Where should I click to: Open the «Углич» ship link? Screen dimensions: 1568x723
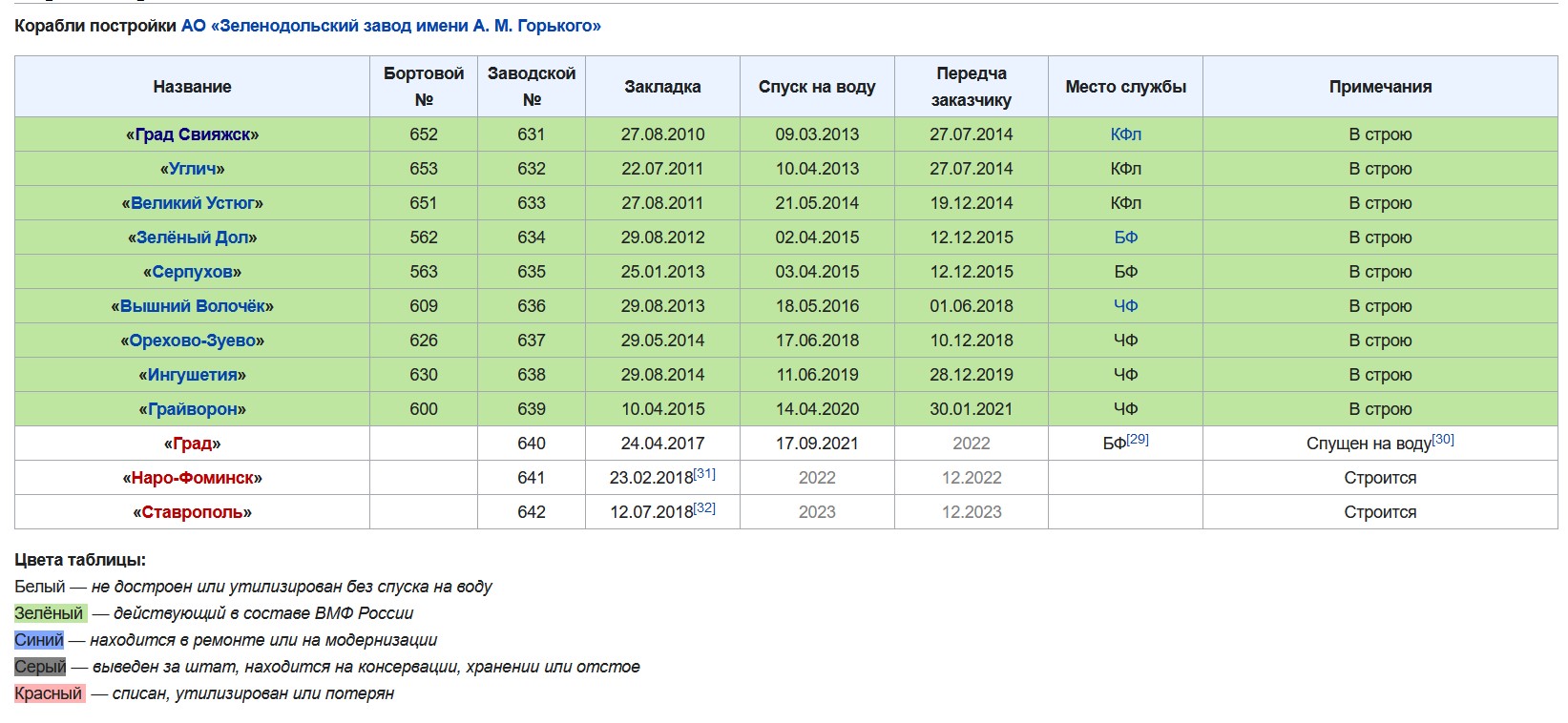click(193, 169)
